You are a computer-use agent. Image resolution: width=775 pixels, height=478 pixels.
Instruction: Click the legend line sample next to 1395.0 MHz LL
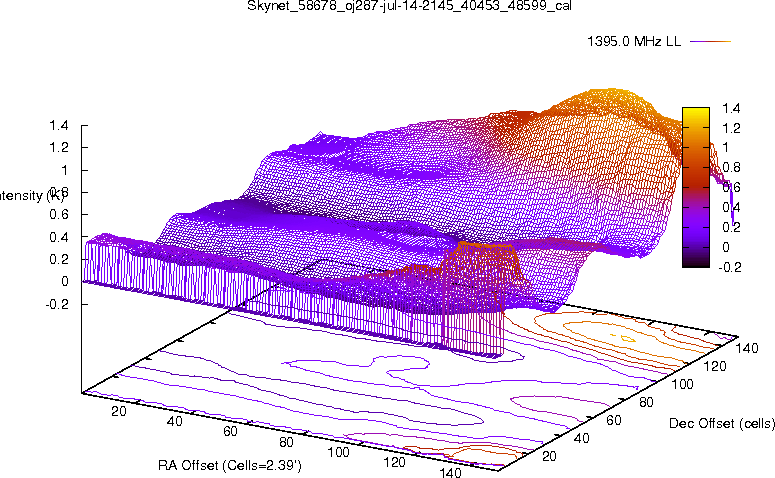click(710, 42)
